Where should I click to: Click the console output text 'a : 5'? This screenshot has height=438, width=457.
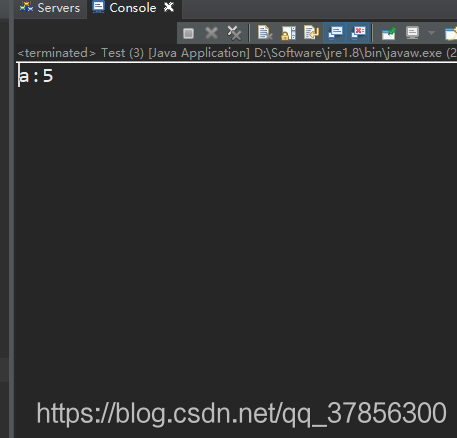(x=36, y=76)
